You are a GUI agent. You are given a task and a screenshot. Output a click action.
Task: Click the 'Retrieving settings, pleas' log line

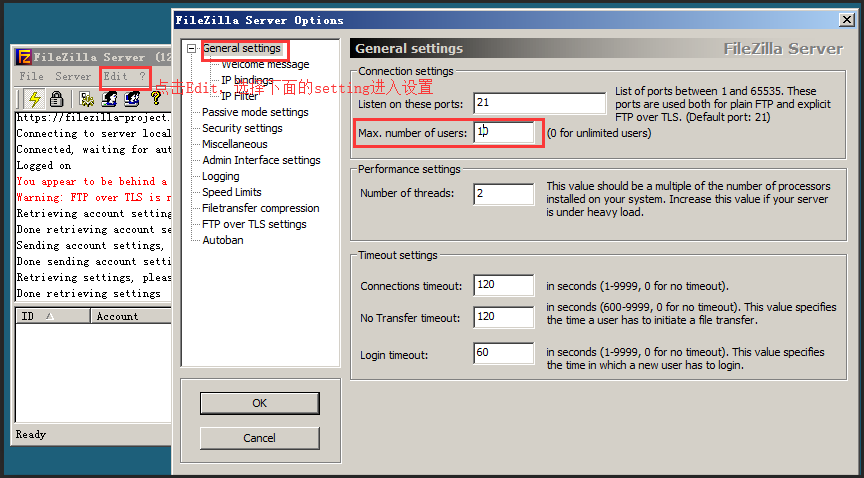[x=94, y=277]
